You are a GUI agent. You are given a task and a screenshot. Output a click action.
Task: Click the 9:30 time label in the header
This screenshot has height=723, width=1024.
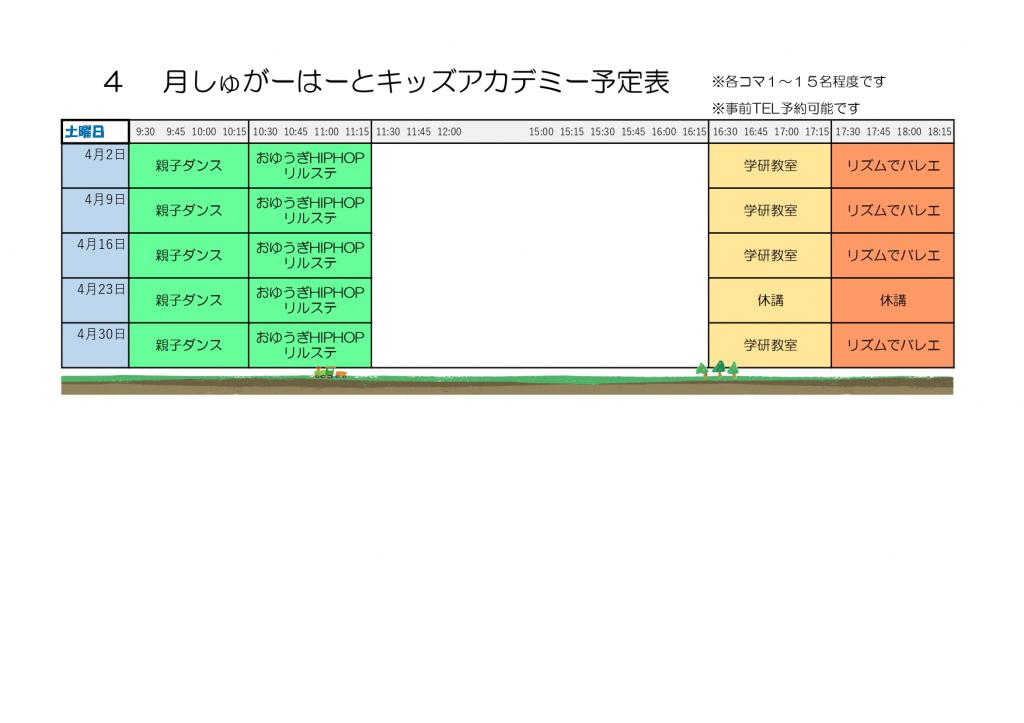(x=143, y=131)
